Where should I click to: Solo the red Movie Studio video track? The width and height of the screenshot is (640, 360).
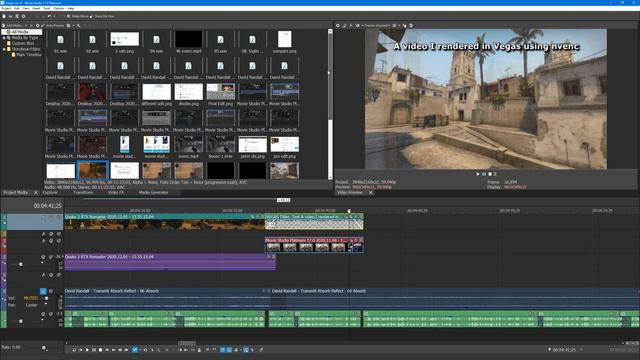[x=59, y=241]
